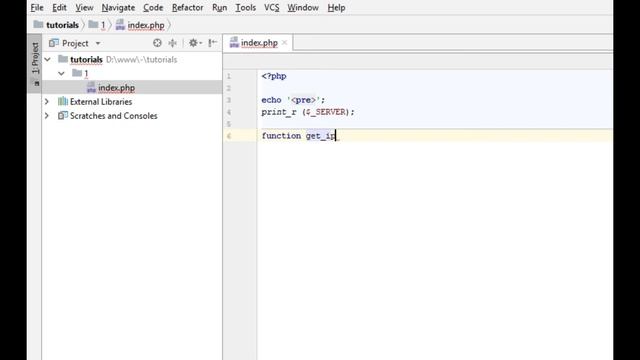Open the Help menu
This screenshot has width=640, height=360.
(x=336, y=8)
